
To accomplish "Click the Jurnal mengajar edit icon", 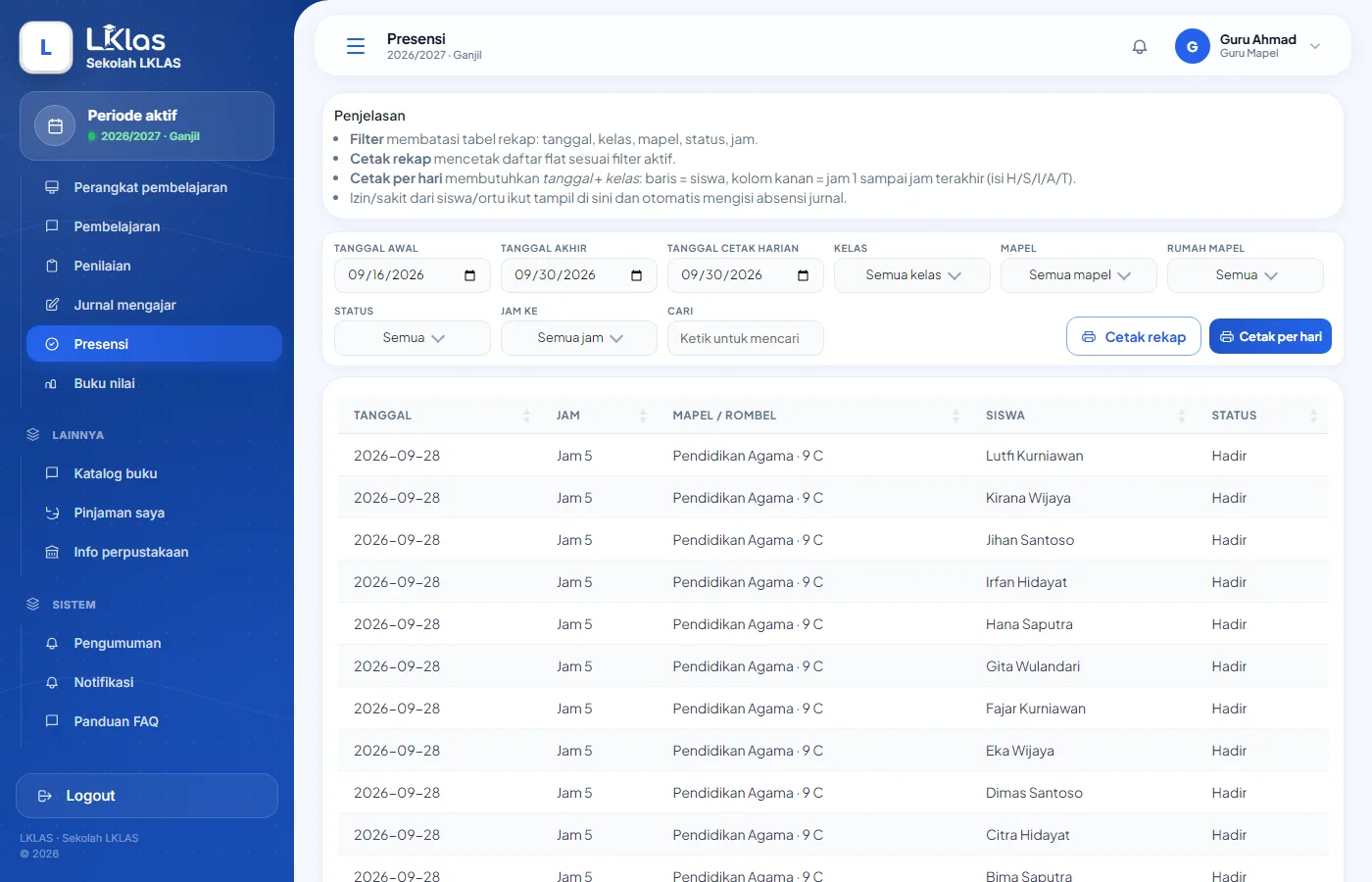I will [52, 305].
